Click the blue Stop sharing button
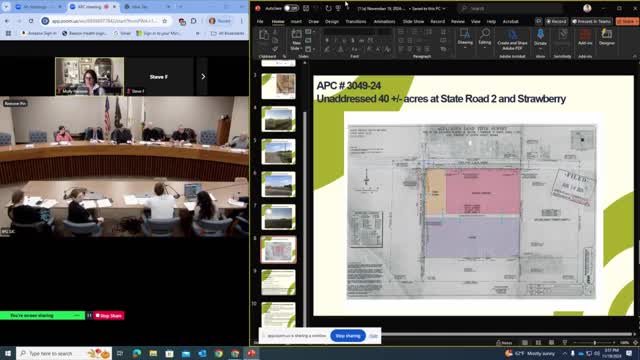 (348, 336)
